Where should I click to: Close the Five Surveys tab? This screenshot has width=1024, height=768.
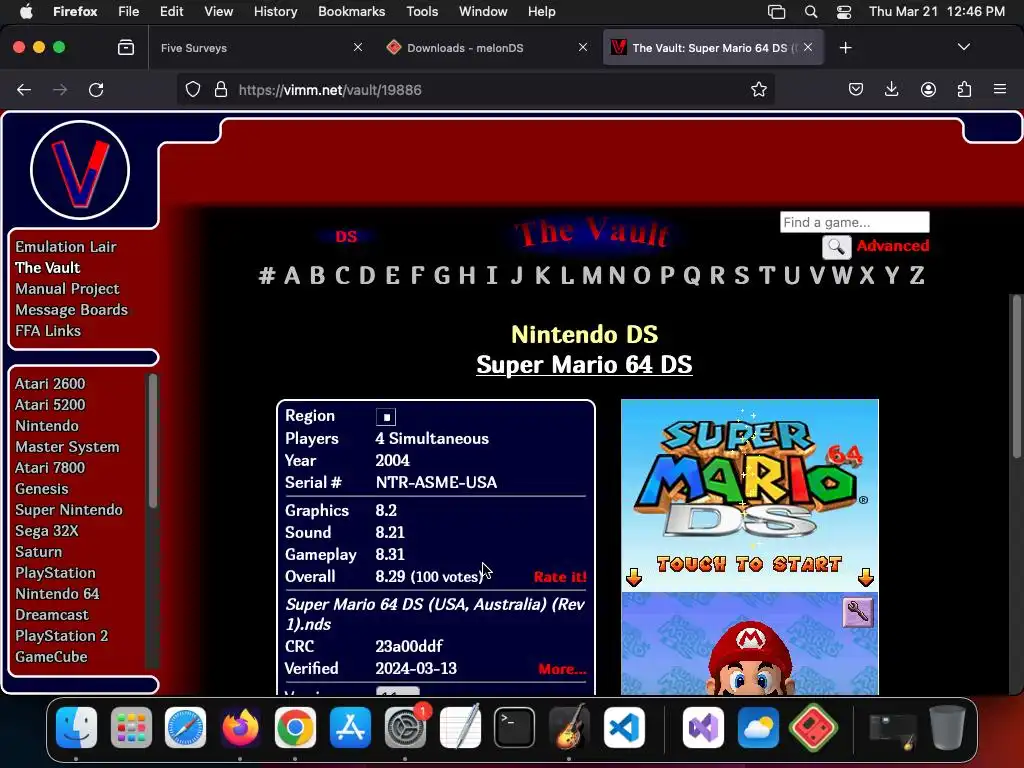[x=357, y=48]
